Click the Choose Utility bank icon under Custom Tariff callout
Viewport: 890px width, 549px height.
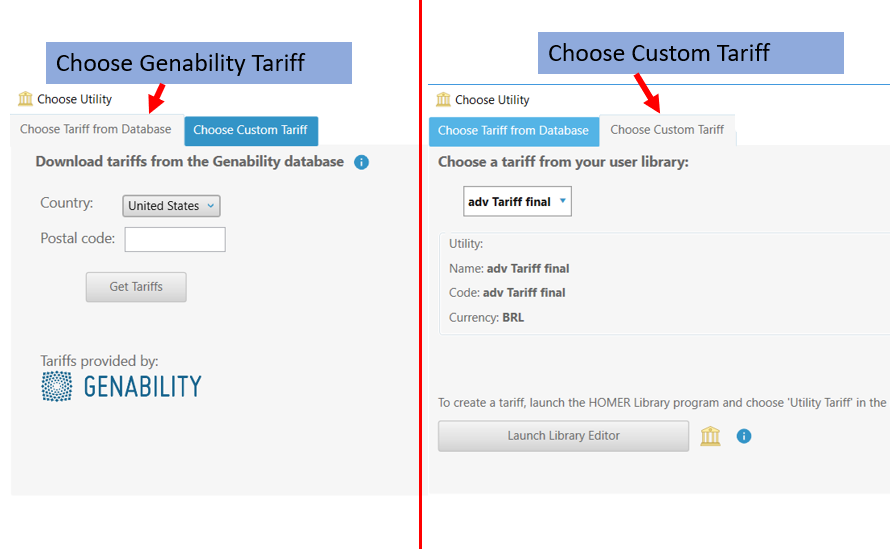(444, 99)
